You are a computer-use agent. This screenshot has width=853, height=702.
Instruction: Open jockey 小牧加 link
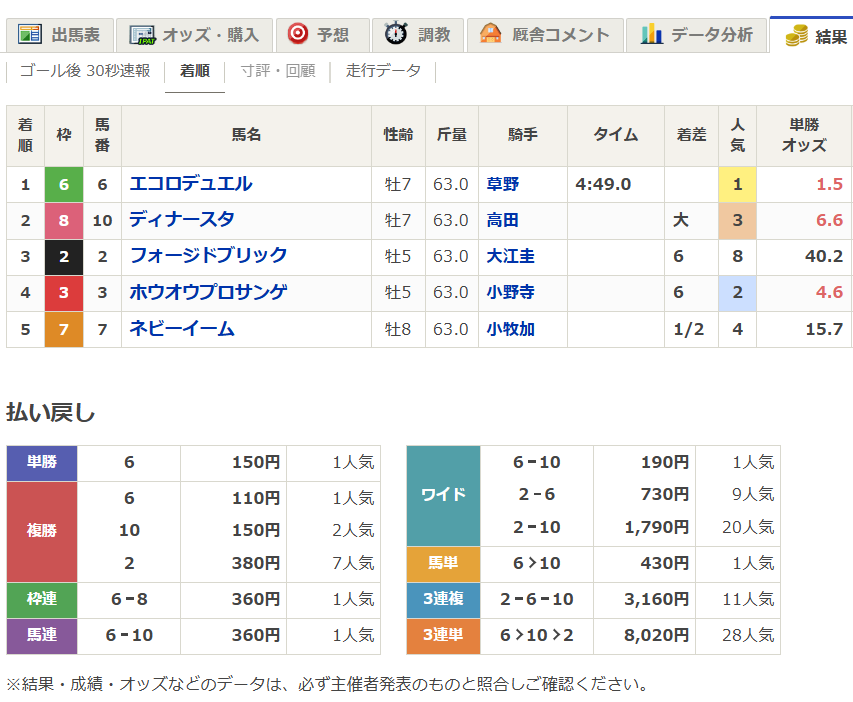[x=510, y=329]
